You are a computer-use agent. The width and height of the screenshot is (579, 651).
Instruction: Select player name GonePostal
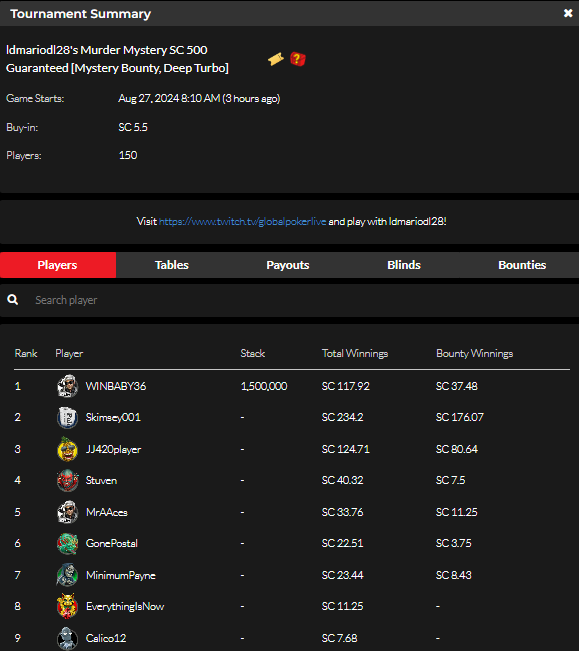(x=112, y=543)
